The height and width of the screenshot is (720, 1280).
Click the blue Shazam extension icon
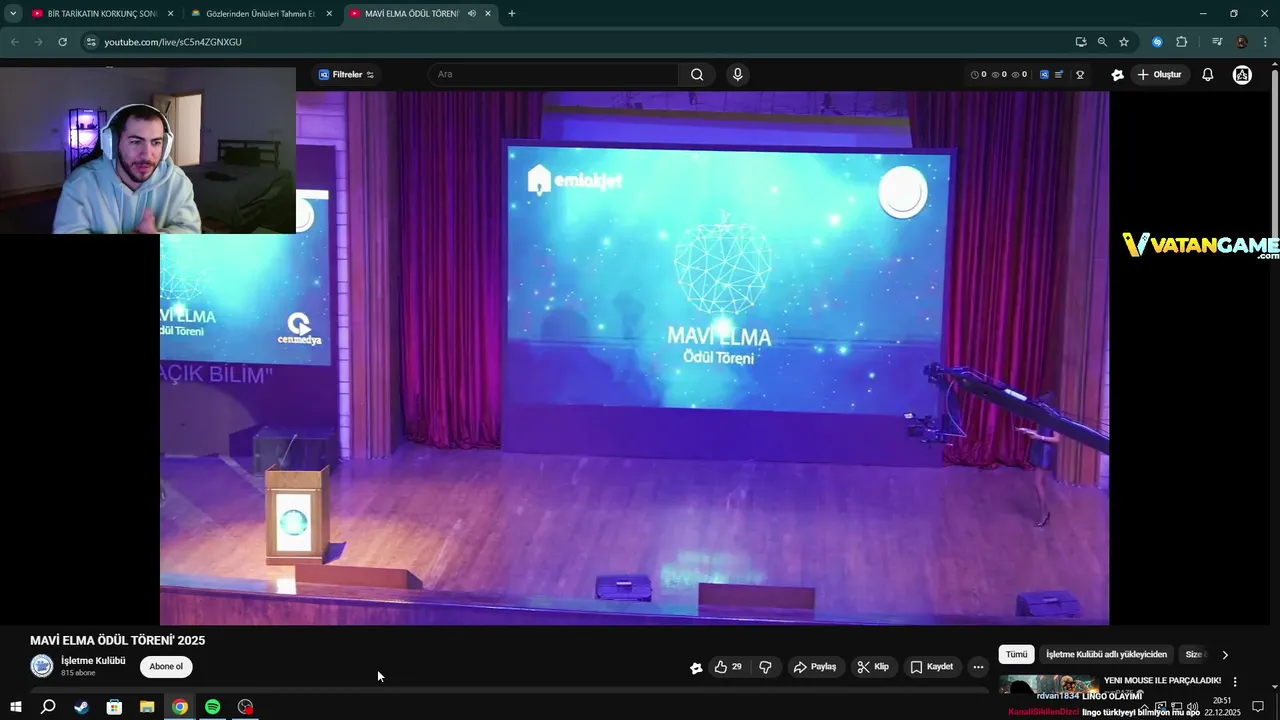tap(1157, 42)
